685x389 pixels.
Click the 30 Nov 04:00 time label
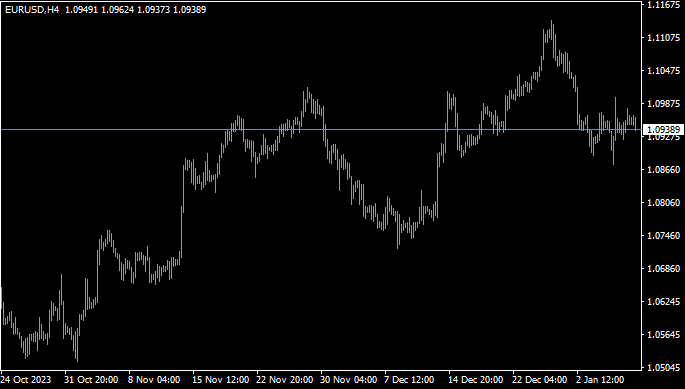pos(349,379)
